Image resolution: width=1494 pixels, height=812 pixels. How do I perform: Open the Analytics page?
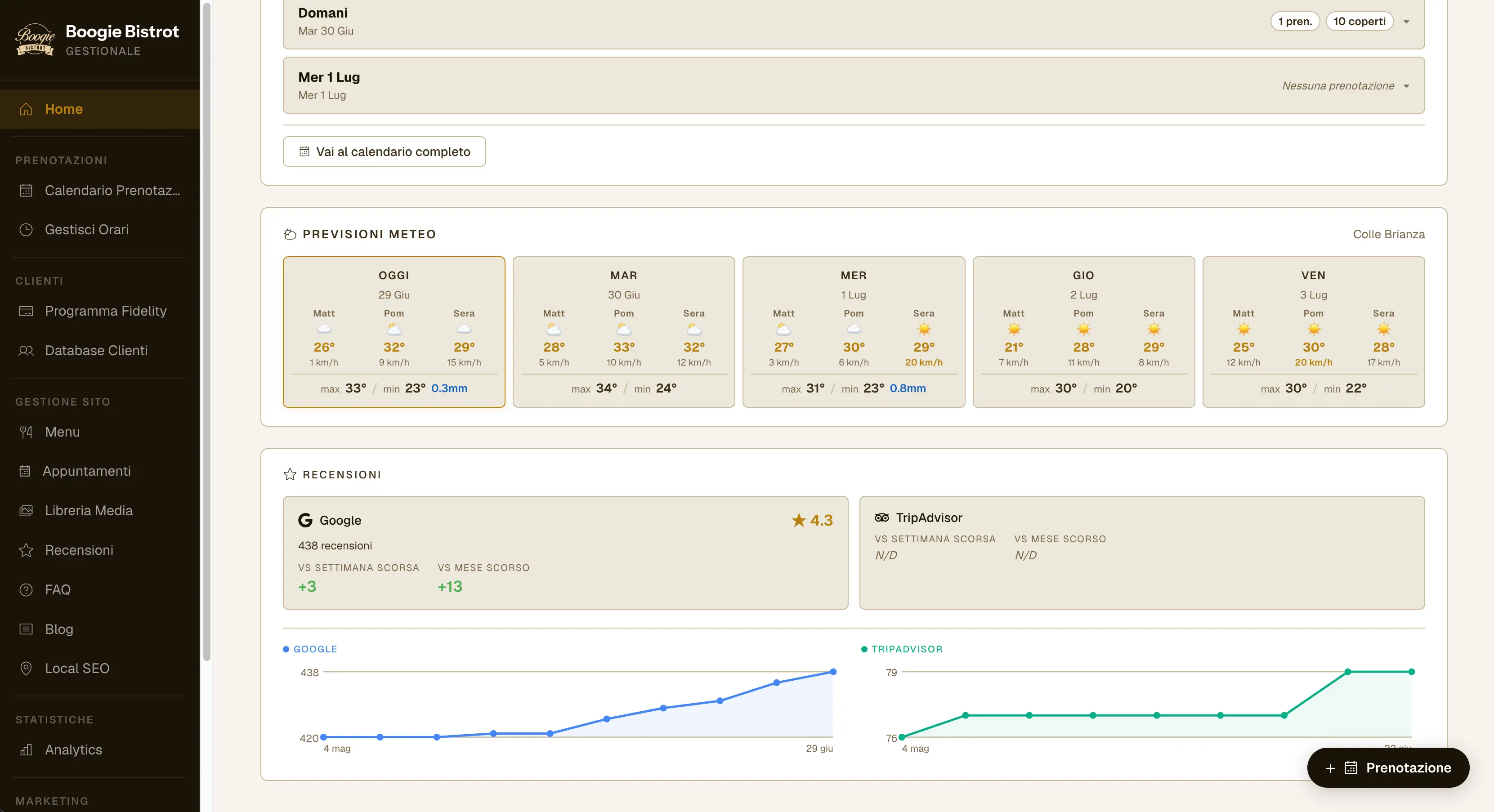(x=100, y=750)
